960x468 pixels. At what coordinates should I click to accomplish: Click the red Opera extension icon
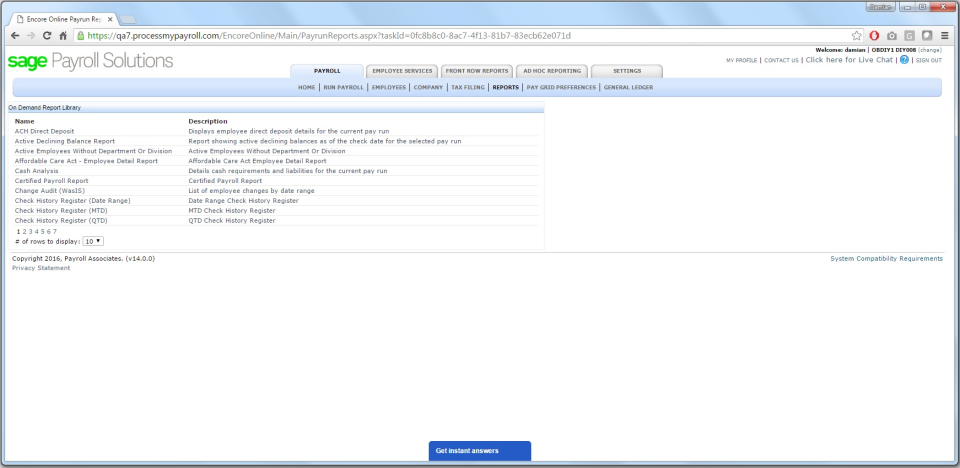(x=875, y=35)
